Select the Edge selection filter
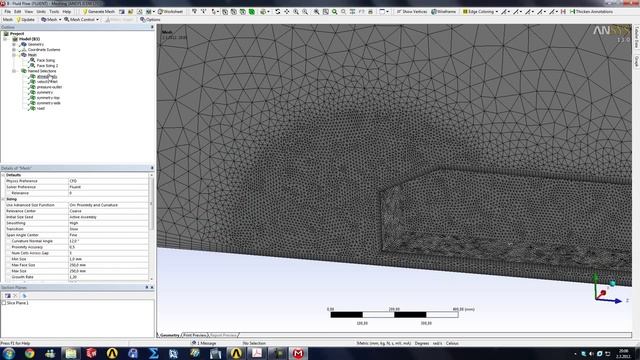The height and width of the screenshot is (360, 640). click(234, 12)
